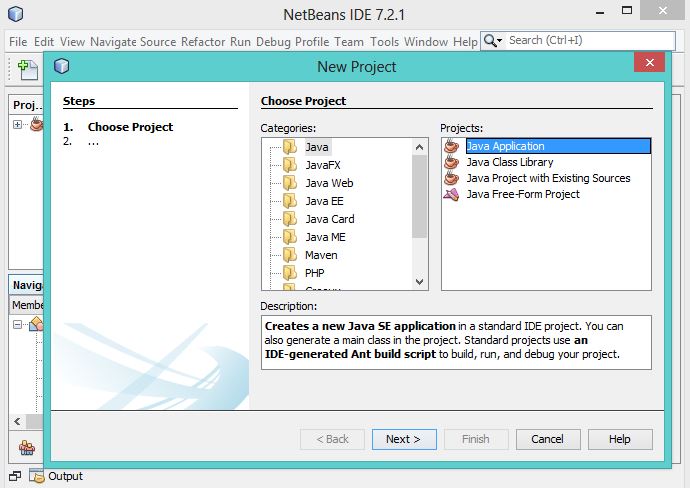This screenshot has height=488, width=690.
Task: Select the Java ME category
Action: [325, 237]
